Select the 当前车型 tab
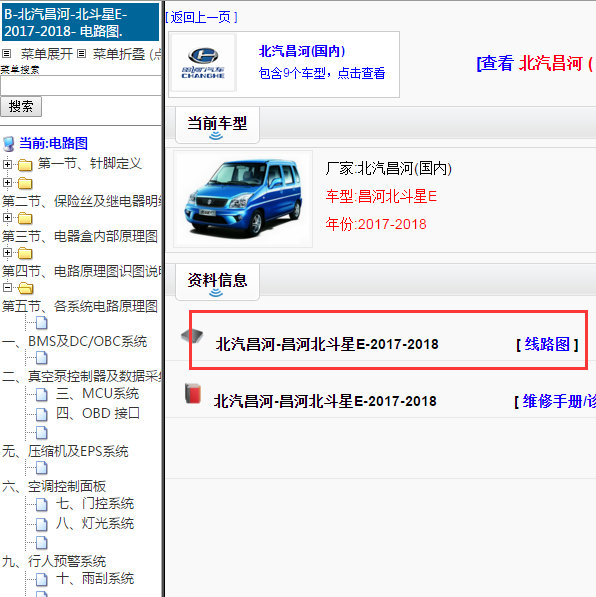Image resolution: width=596 pixels, height=597 pixels. 217,125
